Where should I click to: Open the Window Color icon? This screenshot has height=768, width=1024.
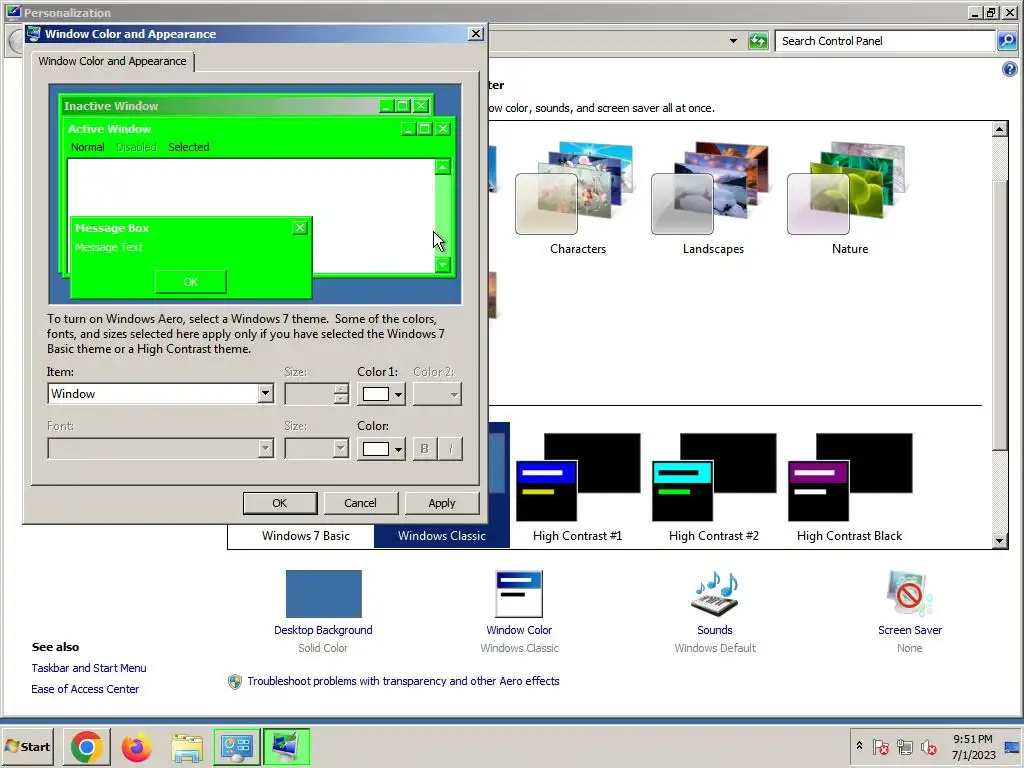(x=519, y=594)
